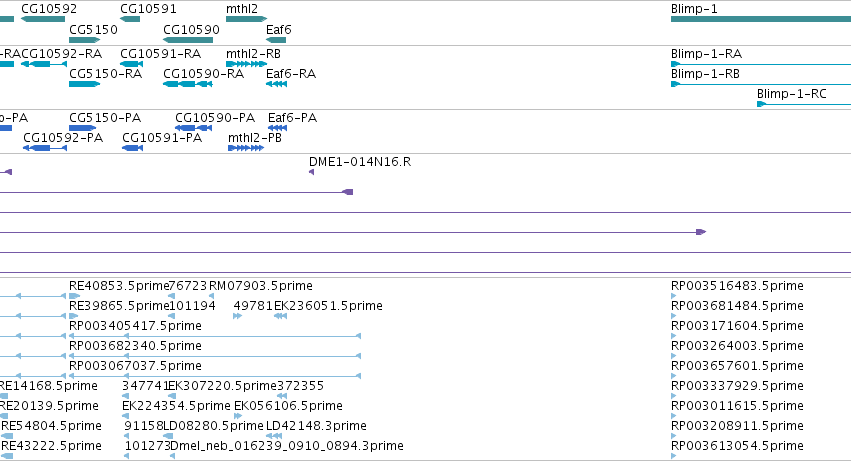Select the EK236051.5prime EST glyph
Image resolution: width=851 pixels, height=461 pixels.
click(281, 316)
